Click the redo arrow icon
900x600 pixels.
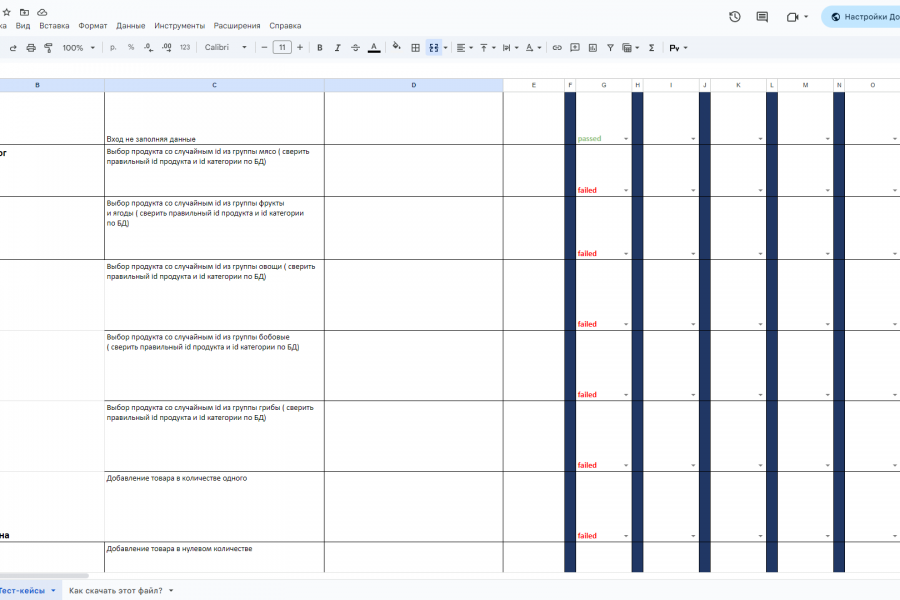click(13, 48)
